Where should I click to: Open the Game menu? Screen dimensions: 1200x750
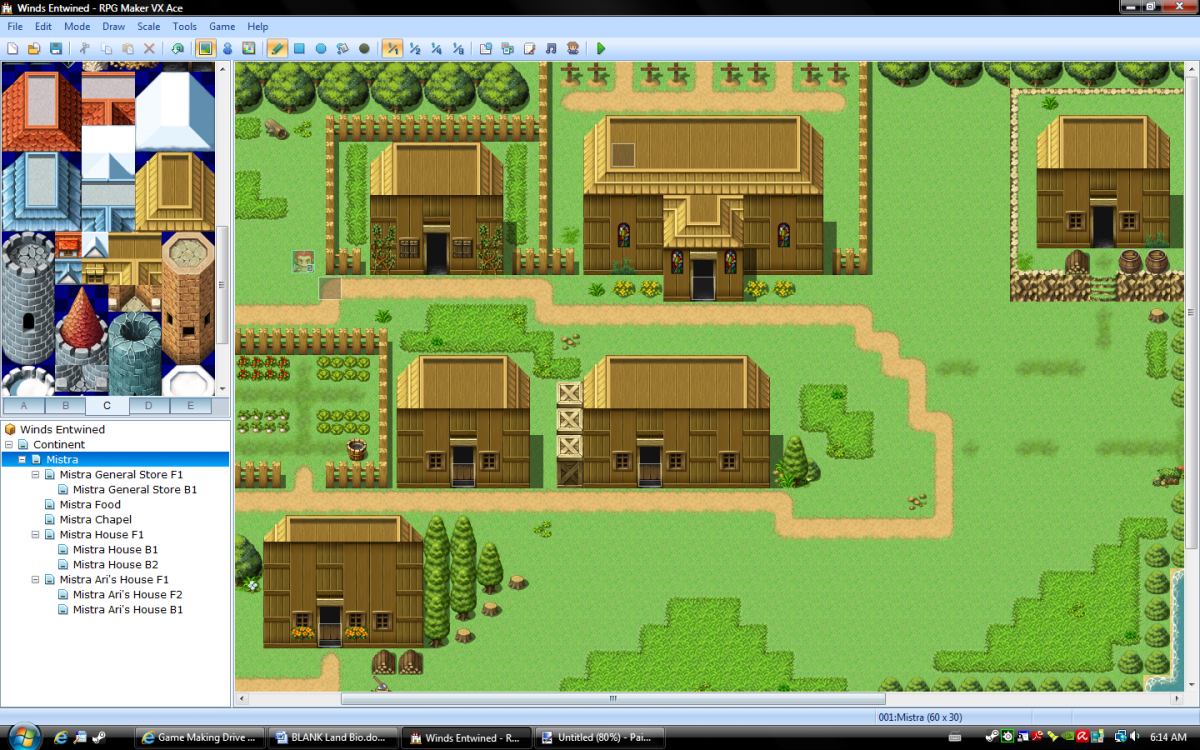click(x=222, y=27)
